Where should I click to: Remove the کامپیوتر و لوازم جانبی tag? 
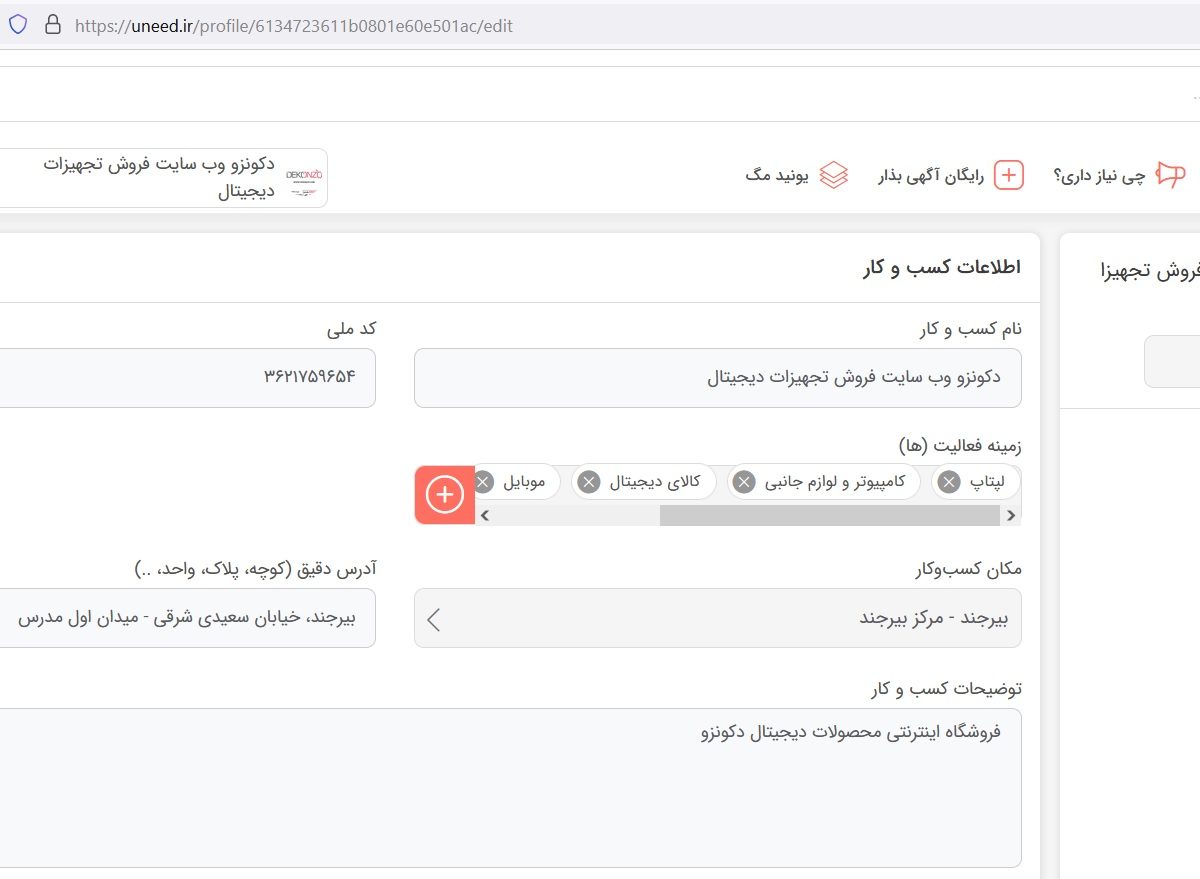tap(743, 483)
